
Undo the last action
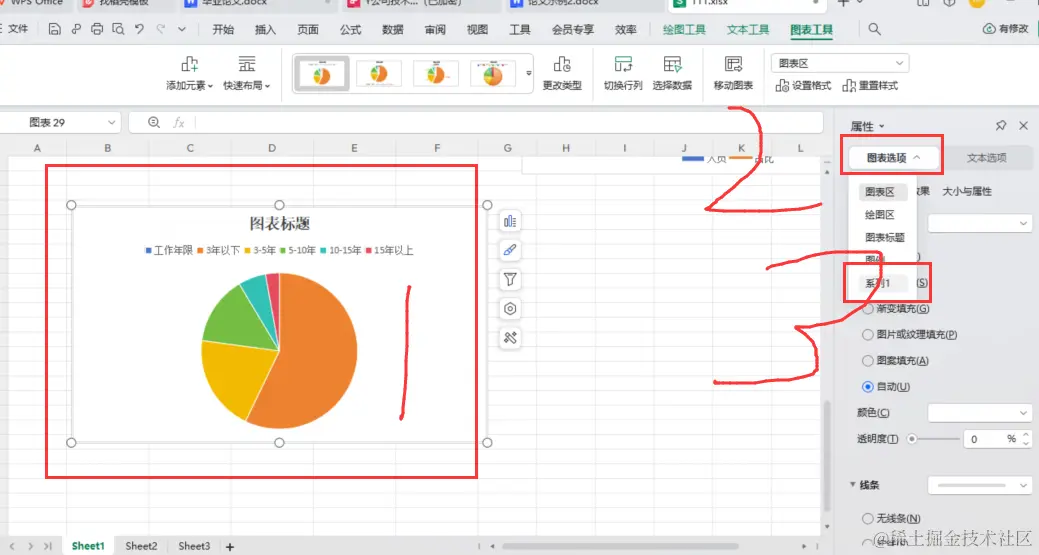coord(139,29)
